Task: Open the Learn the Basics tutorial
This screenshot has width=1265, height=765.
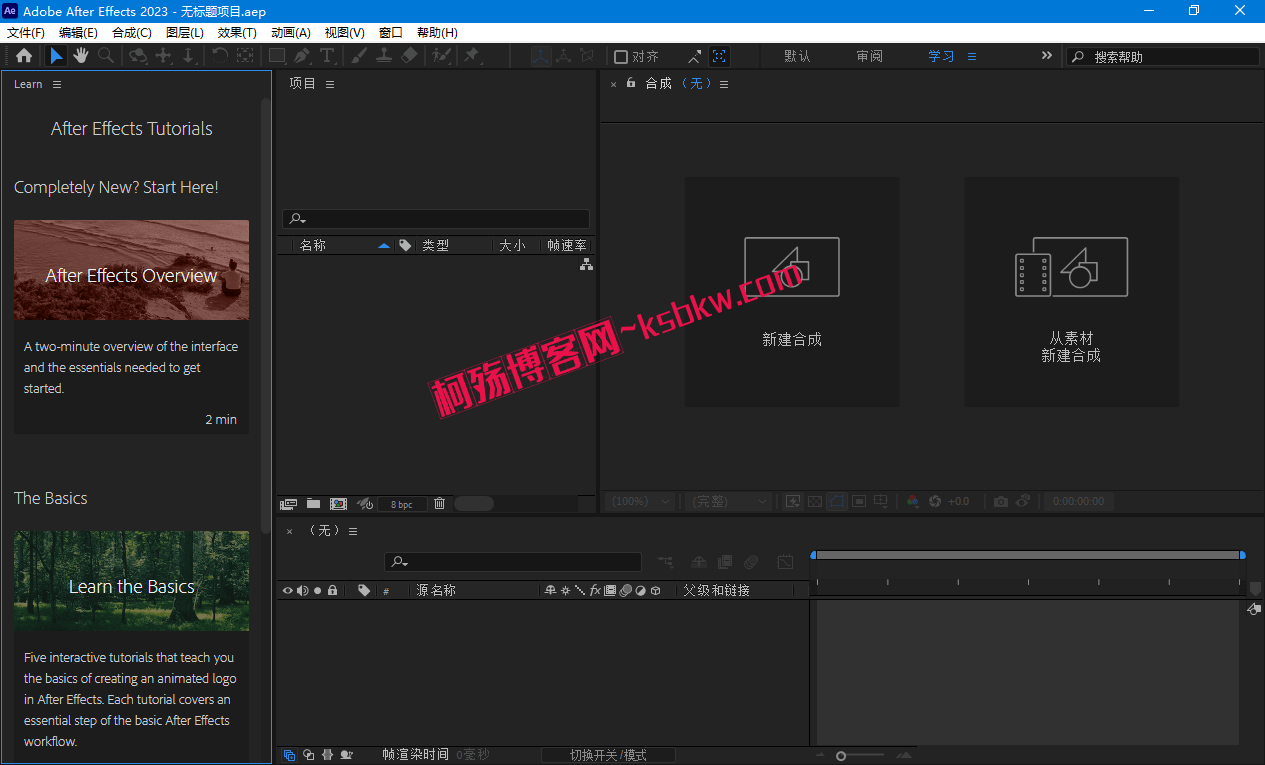Action: (131, 581)
